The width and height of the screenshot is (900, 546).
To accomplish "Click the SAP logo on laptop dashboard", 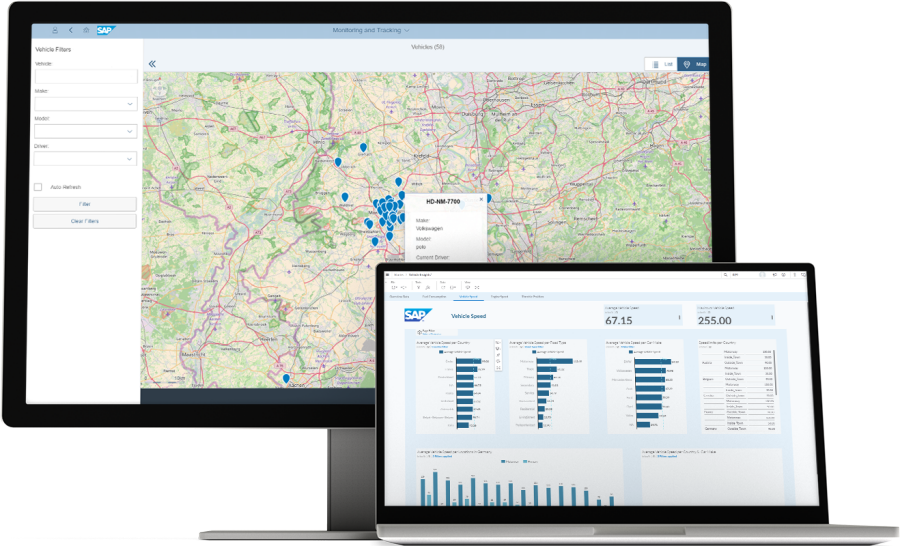I will point(417,315).
